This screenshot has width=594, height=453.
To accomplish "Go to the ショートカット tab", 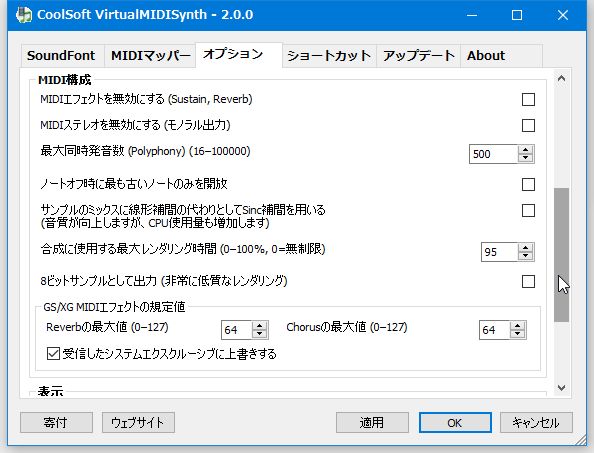I will coord(329,56).
